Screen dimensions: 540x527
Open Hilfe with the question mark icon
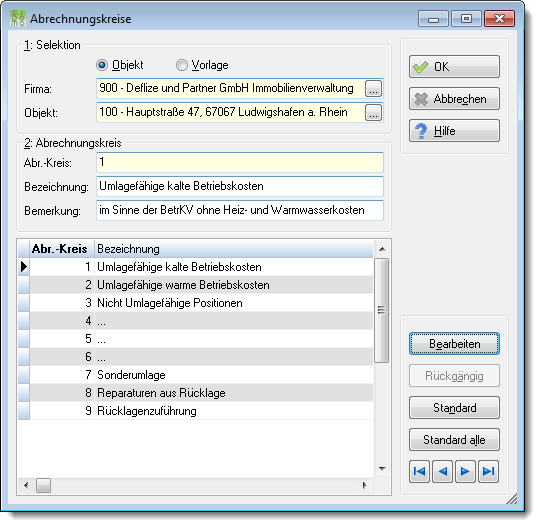(x=454, y=131)
